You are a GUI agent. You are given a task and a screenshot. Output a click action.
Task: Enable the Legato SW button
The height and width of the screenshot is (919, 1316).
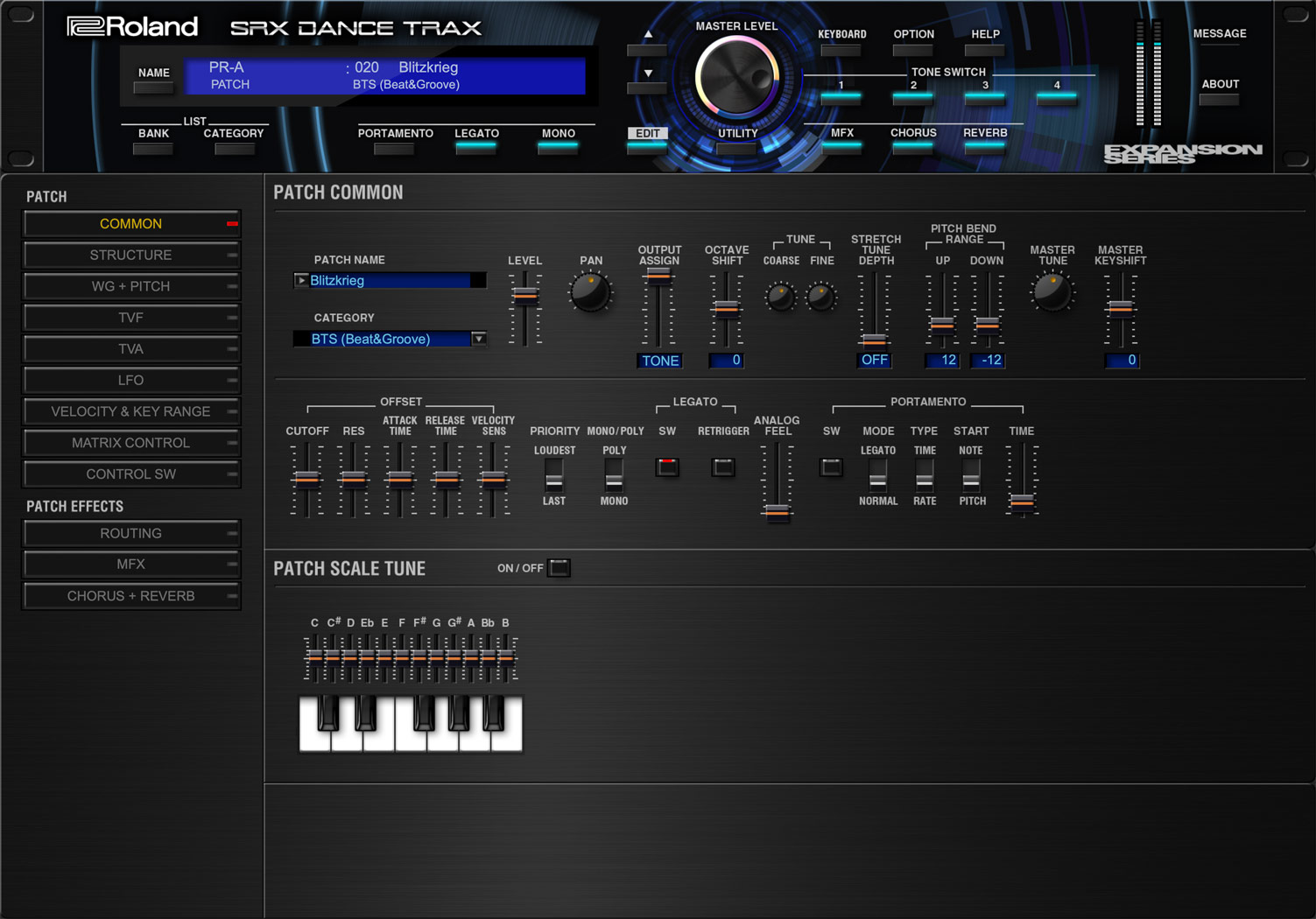coord(667,467)
